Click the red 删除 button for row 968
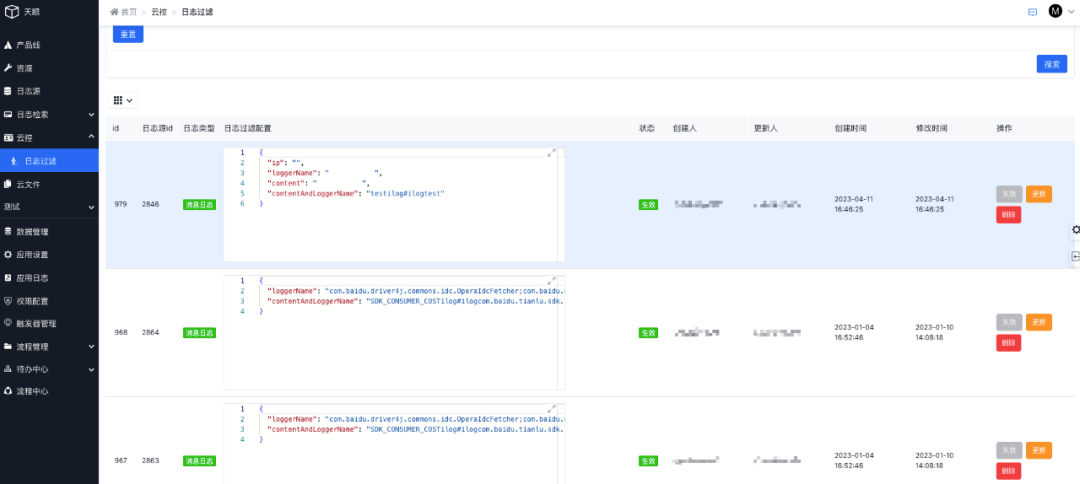The height and width of the screenshot is (484, 1080). (x=1008, y=343)
